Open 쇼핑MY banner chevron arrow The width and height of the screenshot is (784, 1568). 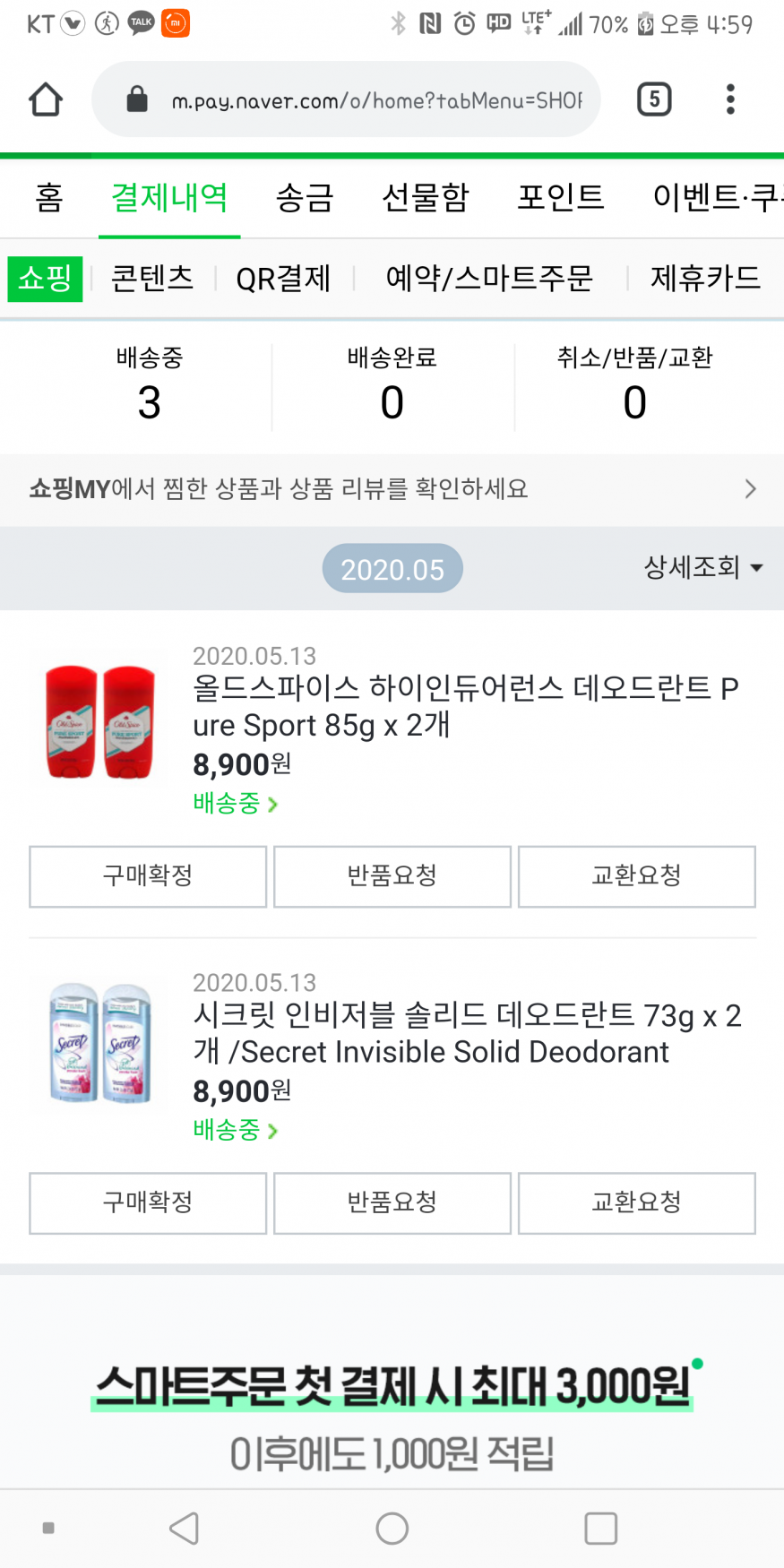coord(750,489)
